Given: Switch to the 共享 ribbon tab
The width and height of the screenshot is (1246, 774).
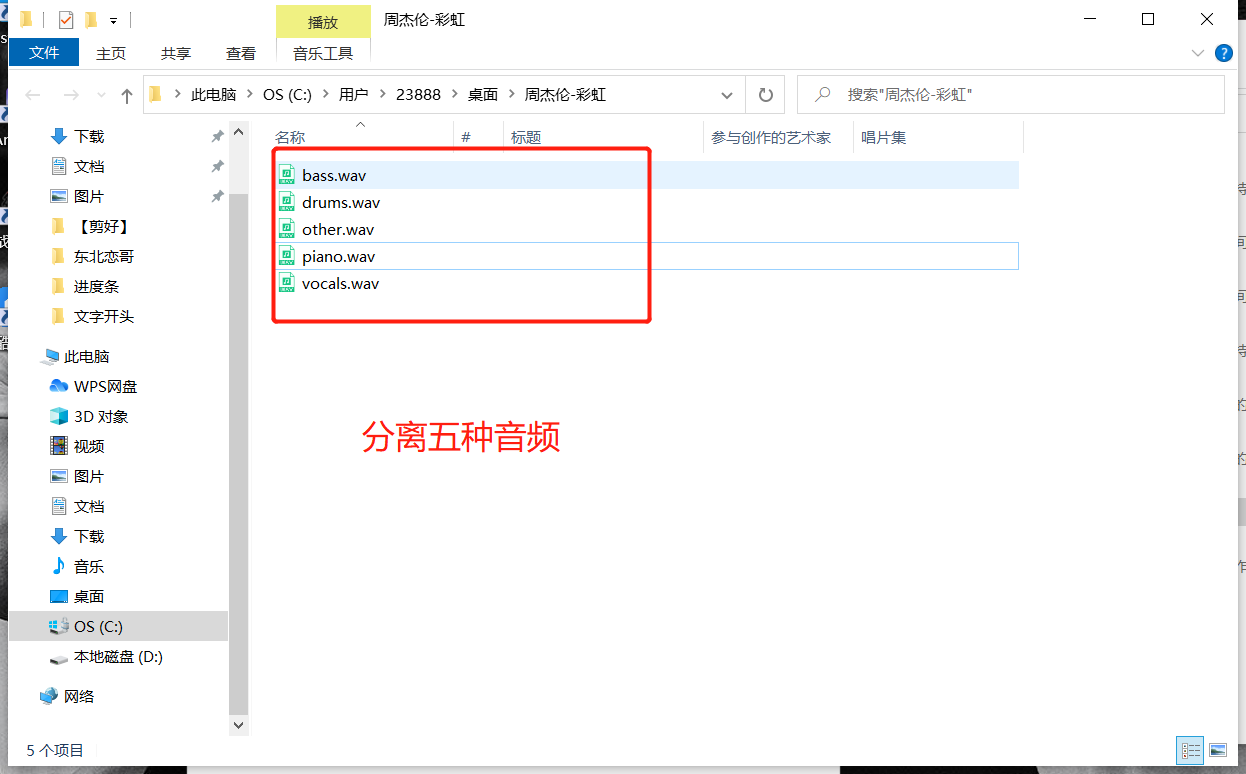Looking at the screenshot, I should tap(176, 53).
